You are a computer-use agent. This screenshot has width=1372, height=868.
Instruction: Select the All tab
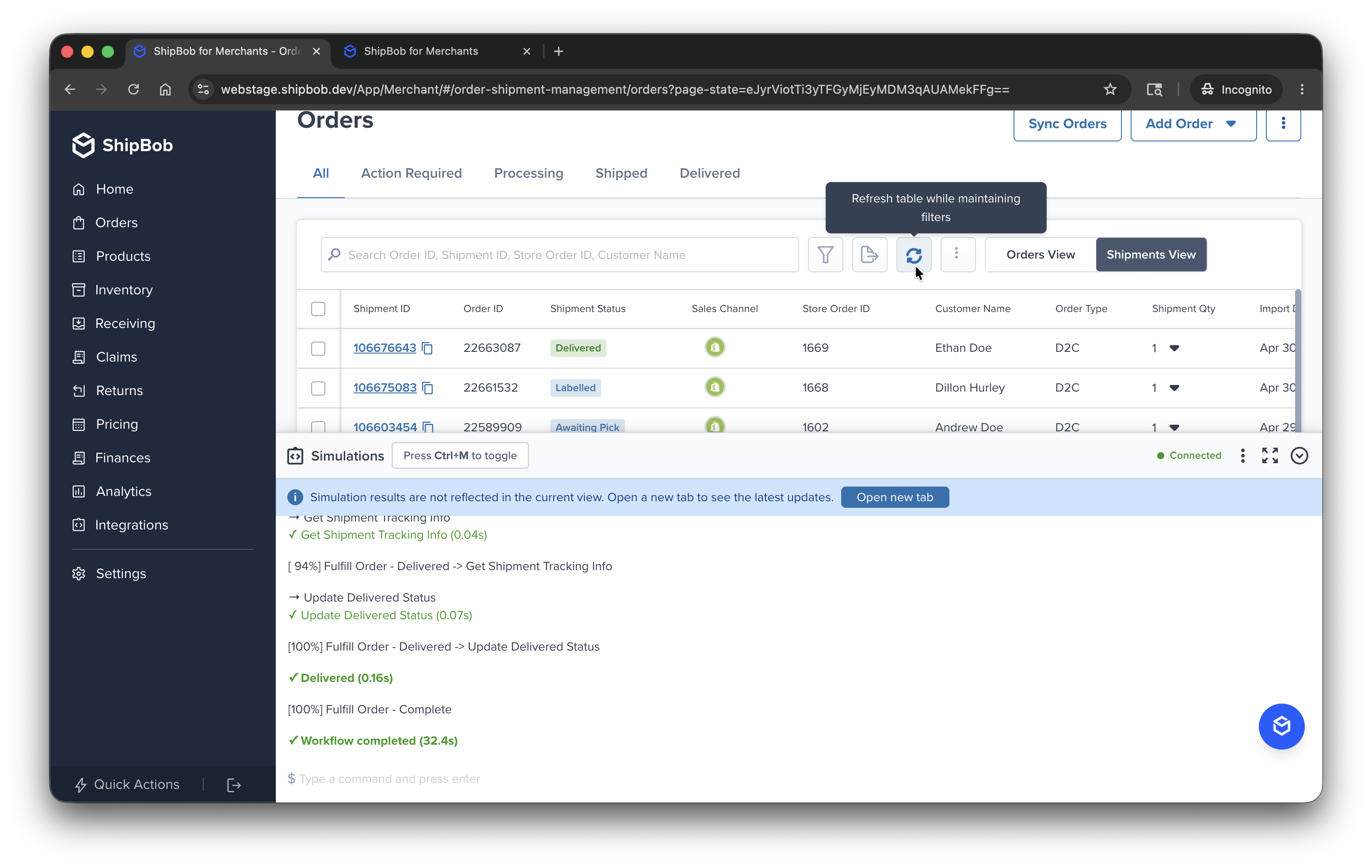point(321,173)
